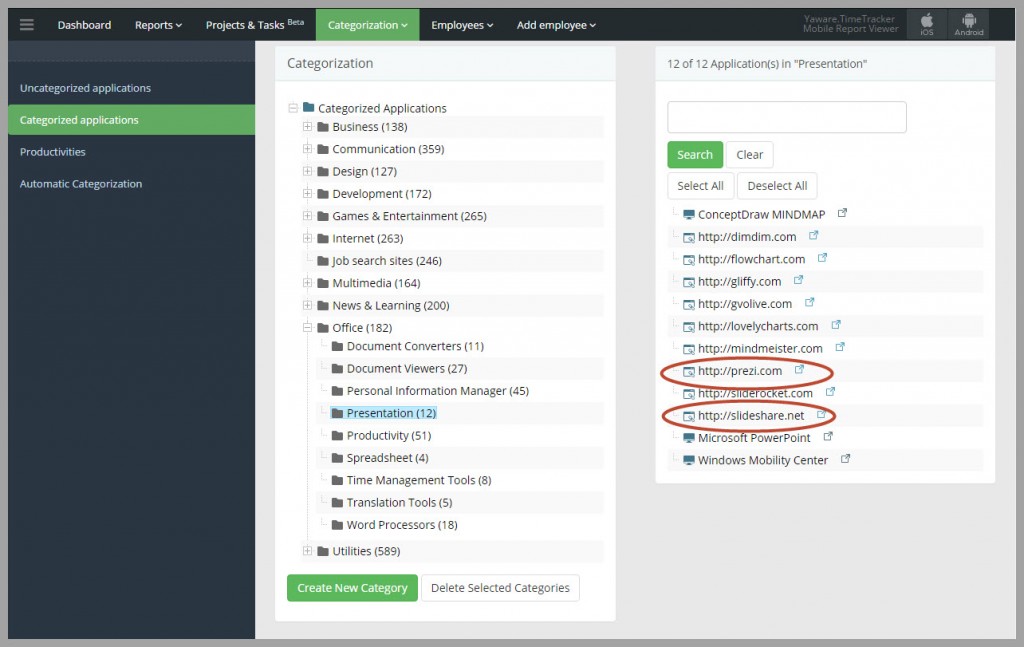Open the Categorization dropdown menu

click(x=368, y=25)
